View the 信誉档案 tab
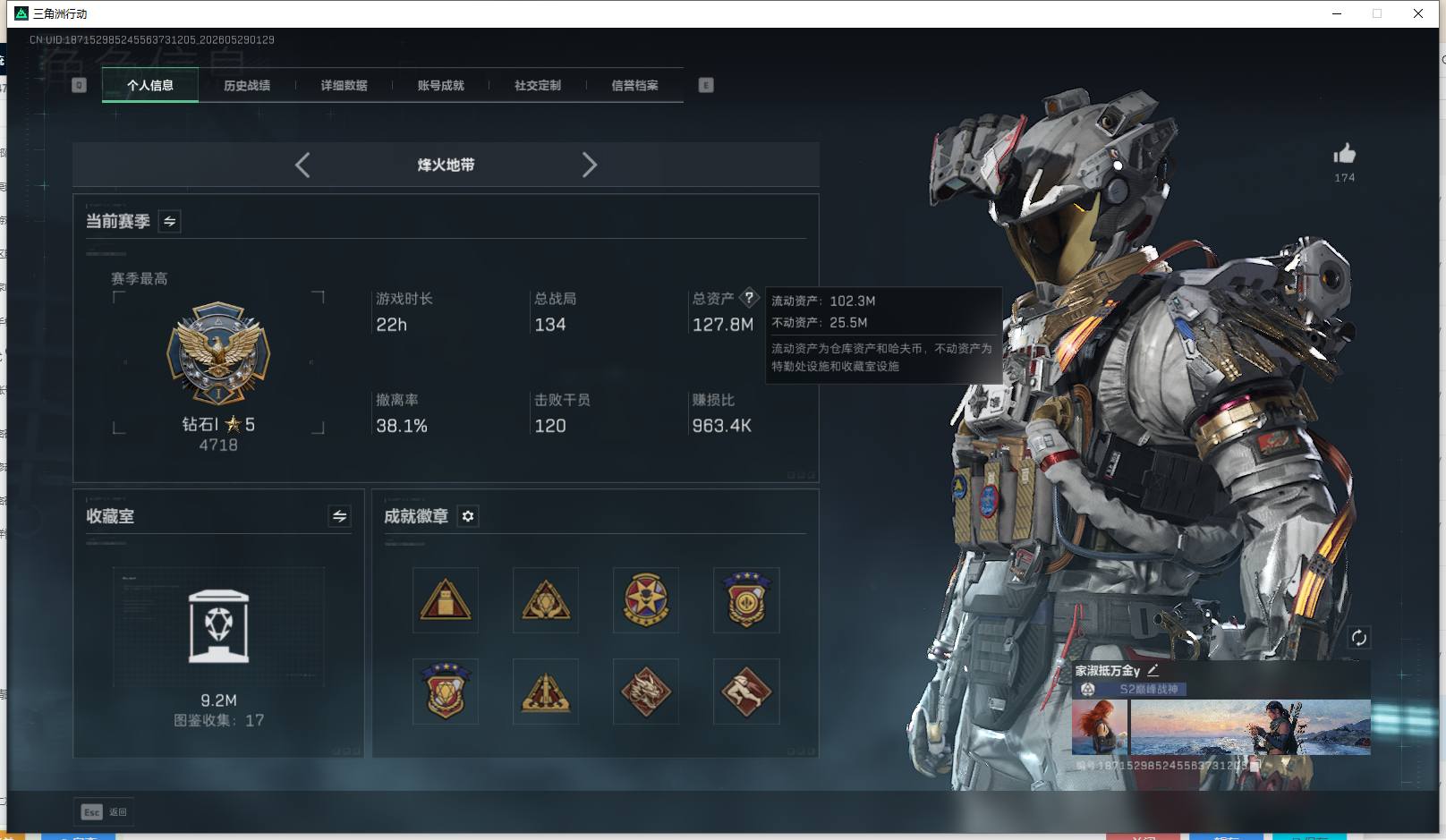Screen dimensions: 1446x840 click(634, 85)
